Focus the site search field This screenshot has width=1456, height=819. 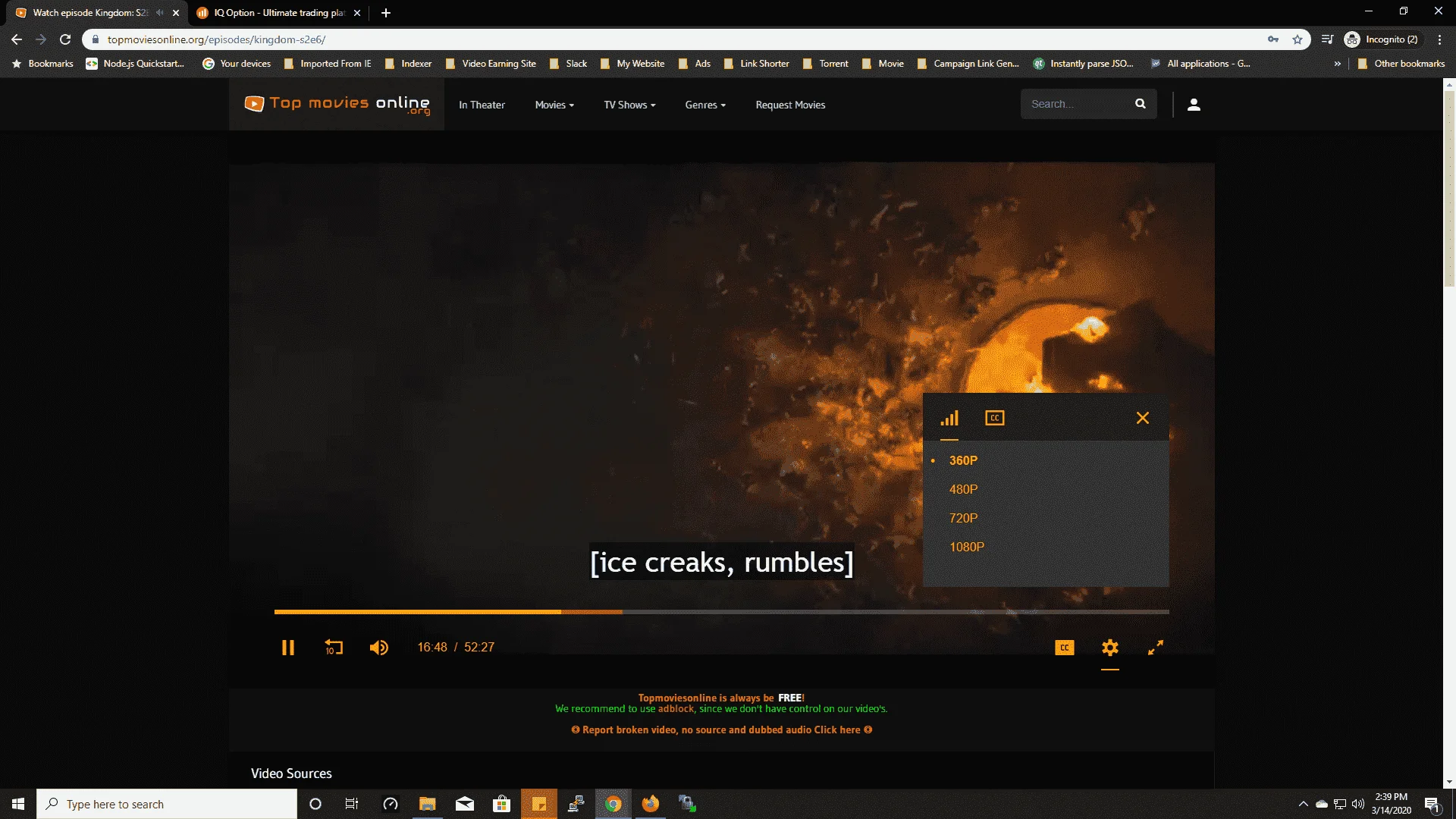[1077, 104]
